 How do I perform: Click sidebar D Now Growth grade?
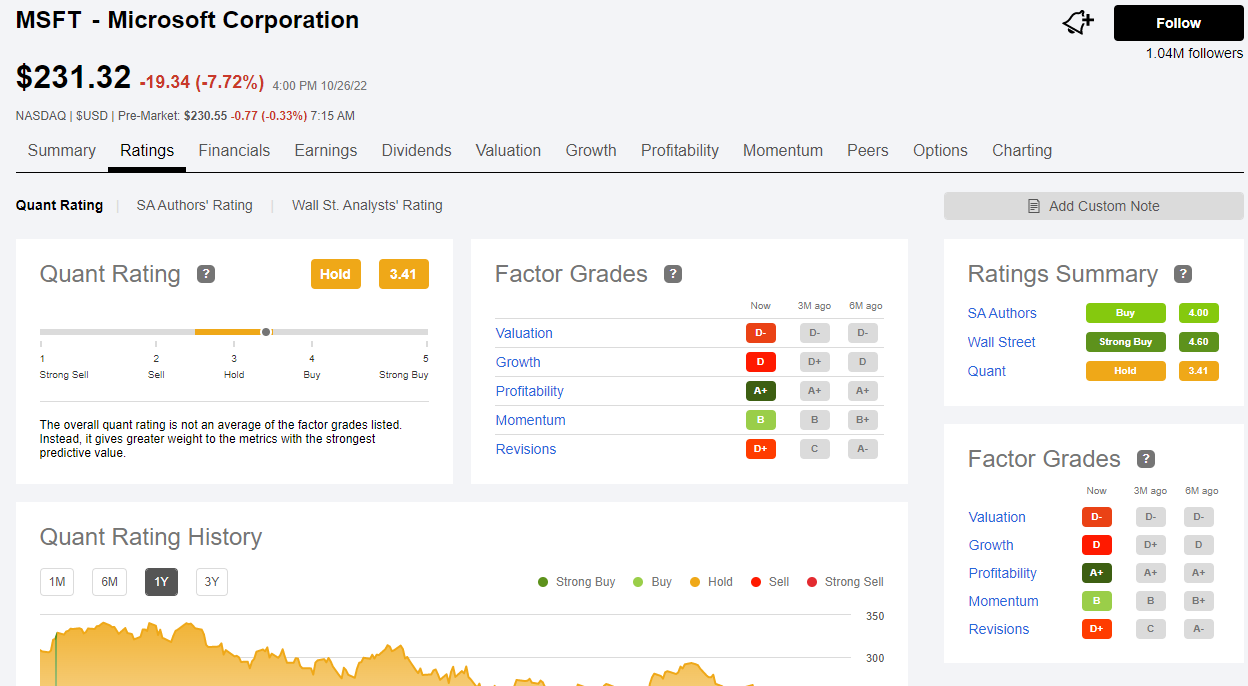[1097, 545]
